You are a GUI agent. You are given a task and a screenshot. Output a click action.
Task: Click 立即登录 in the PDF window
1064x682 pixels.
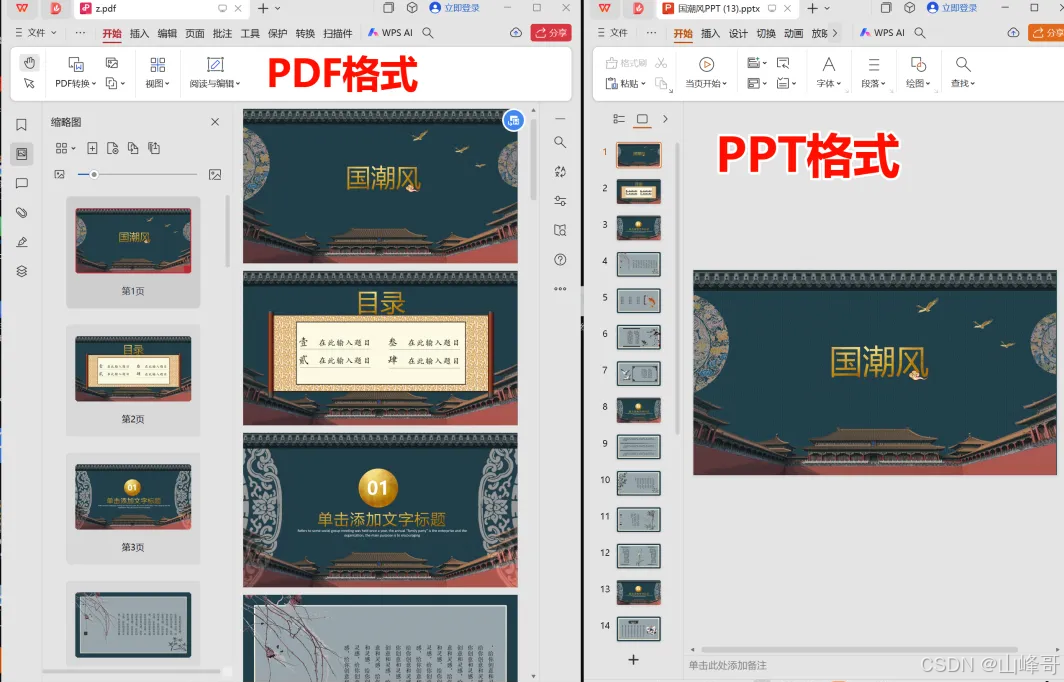(x=455, y=8)
